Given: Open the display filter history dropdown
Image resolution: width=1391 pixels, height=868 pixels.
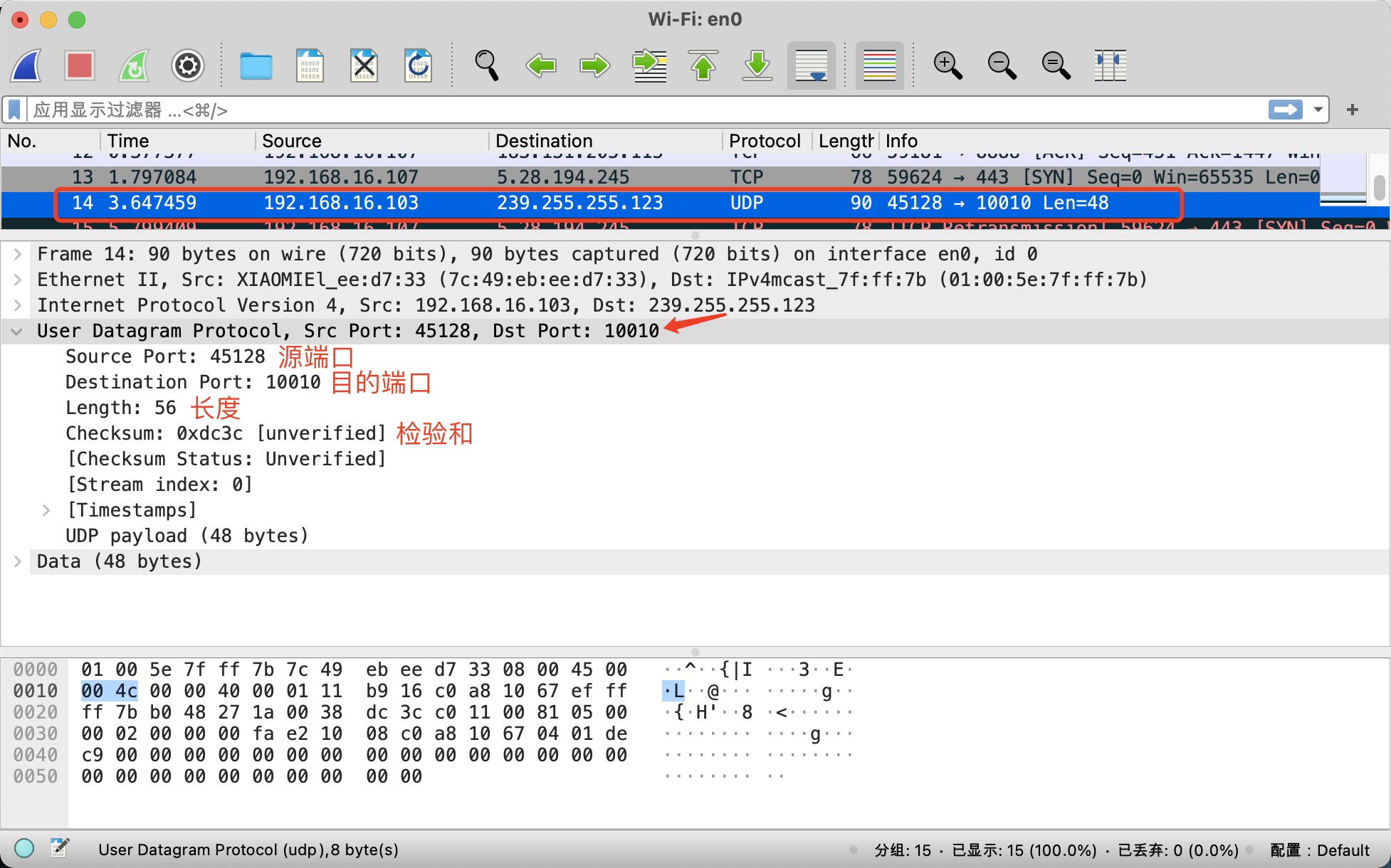Looking at the screenshot, I should 1318,110.
